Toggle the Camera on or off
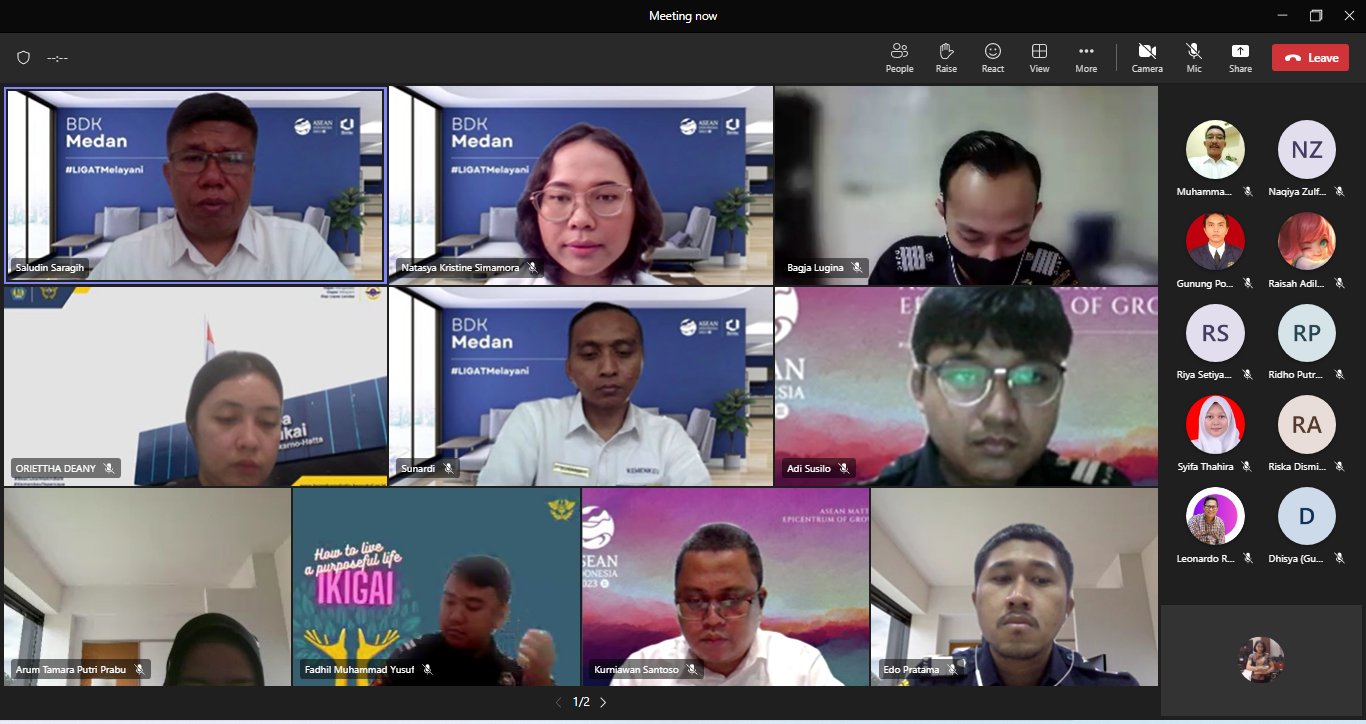Viewport: 1366px width, 724px height. 1147,57
